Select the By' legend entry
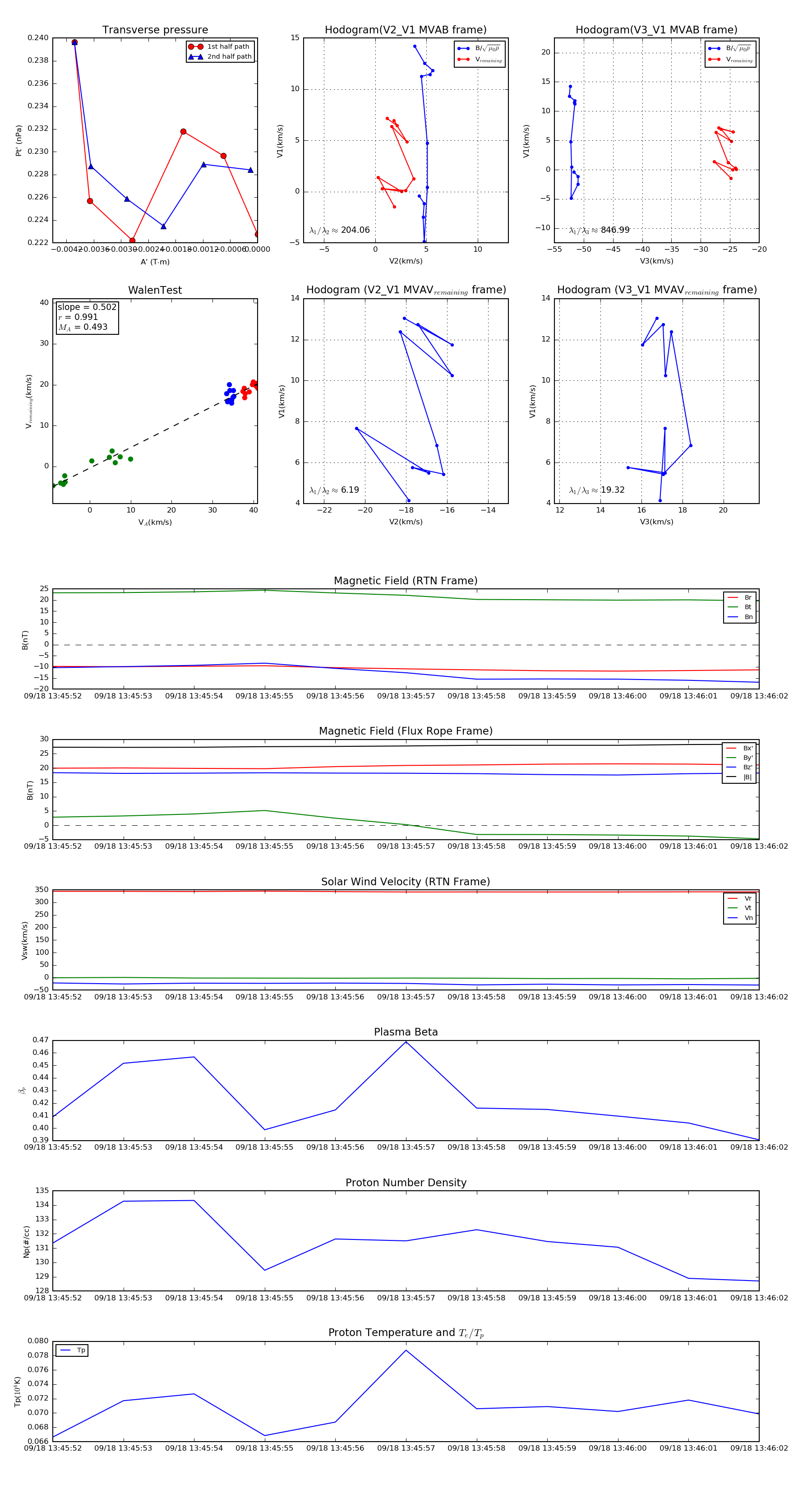Screen dimensions: 812x1489 [739, 758]
